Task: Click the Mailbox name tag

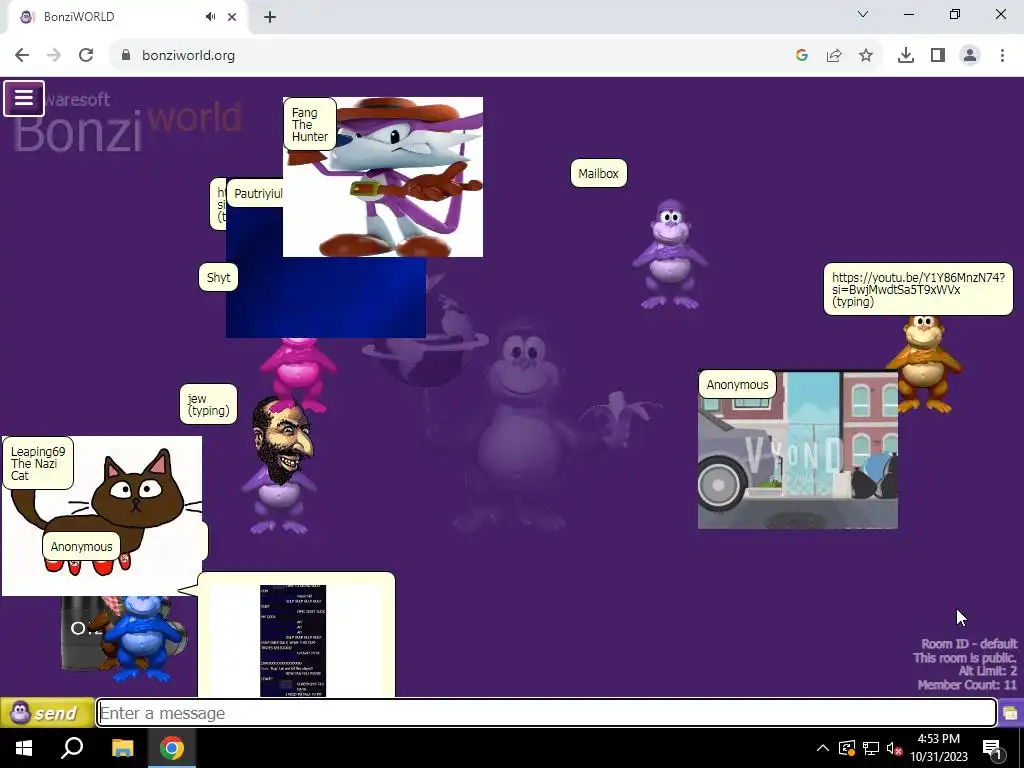Action: [598, 173]
